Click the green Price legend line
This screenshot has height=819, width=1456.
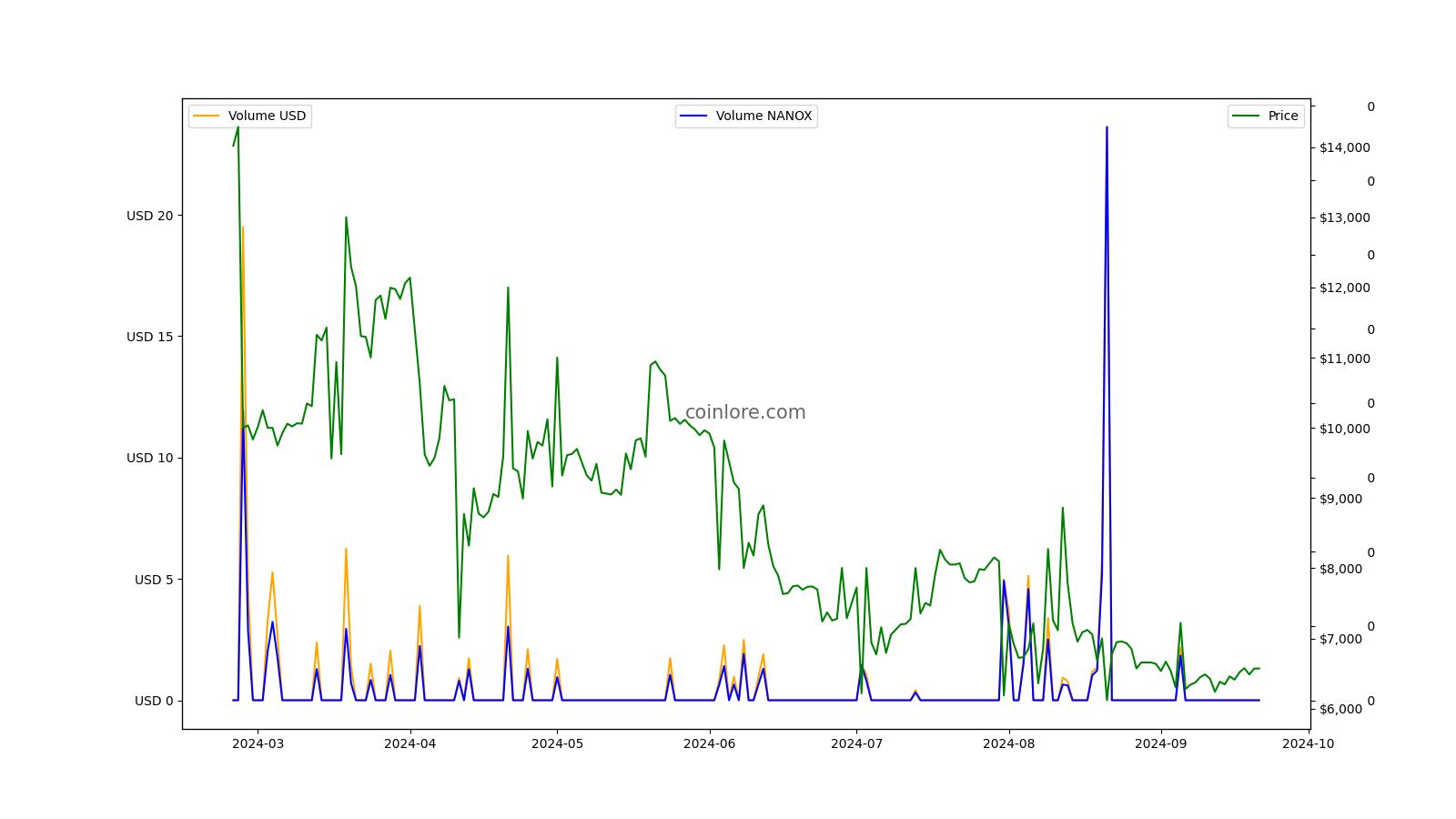pos(1246,116)
